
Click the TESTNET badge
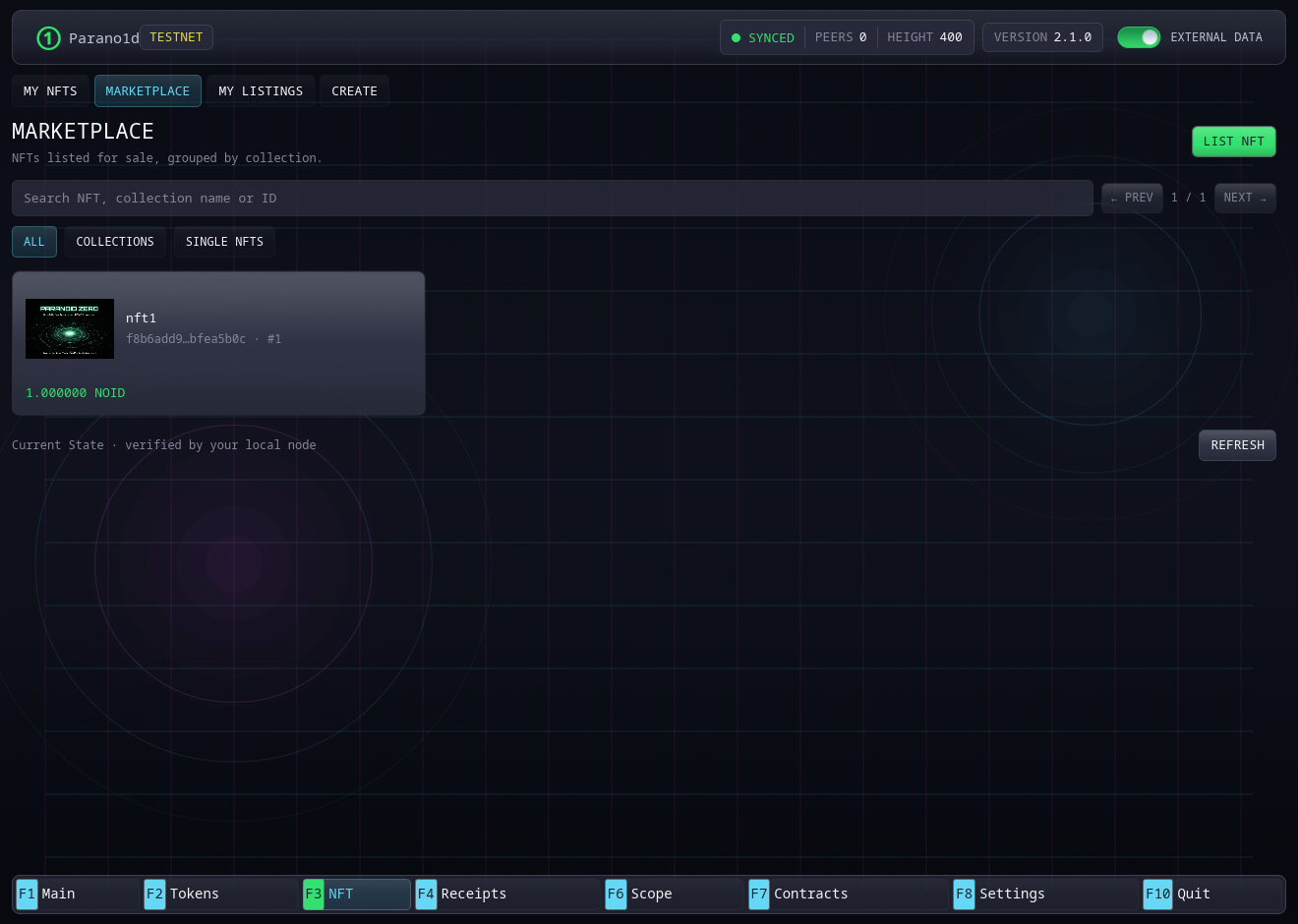tap(177, 37)
